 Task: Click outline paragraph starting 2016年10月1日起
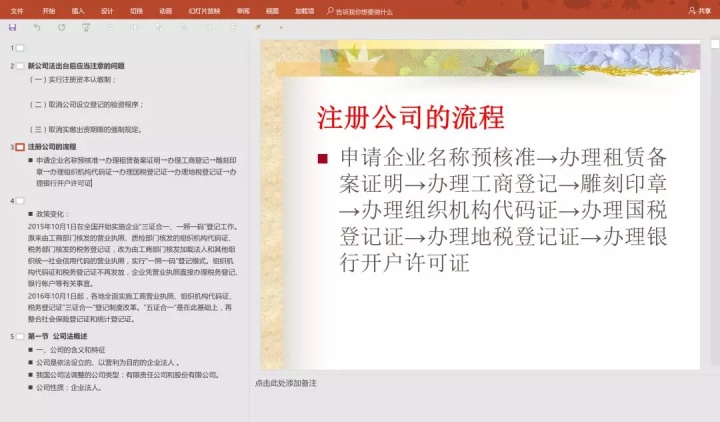130,307
